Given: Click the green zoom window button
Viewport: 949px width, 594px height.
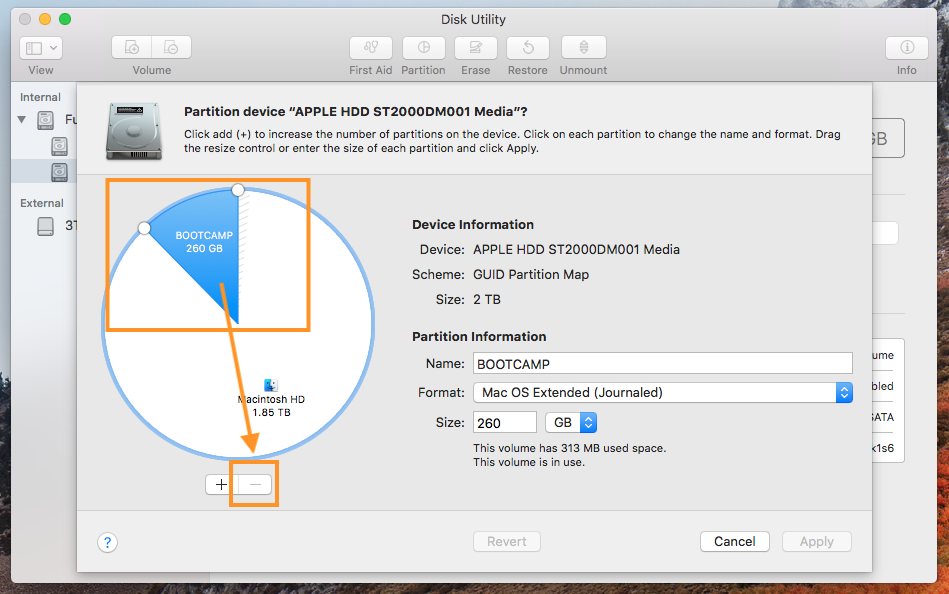Looking at the screenshot, I should pos(65,19).
